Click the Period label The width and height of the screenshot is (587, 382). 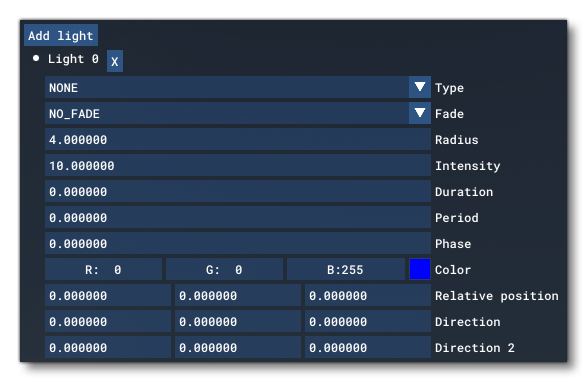click(x=457, y=218)
